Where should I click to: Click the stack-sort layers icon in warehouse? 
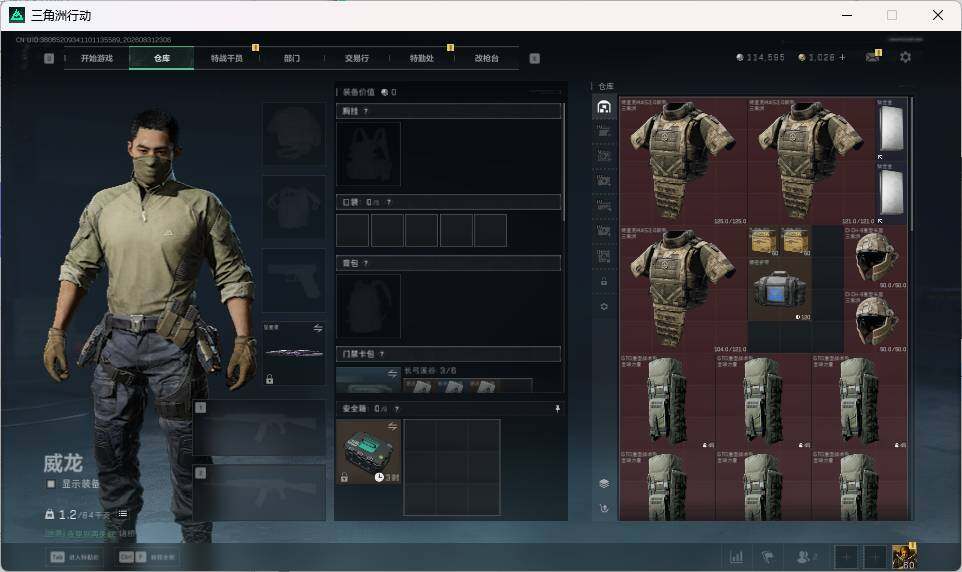click(x=604, y=484)
